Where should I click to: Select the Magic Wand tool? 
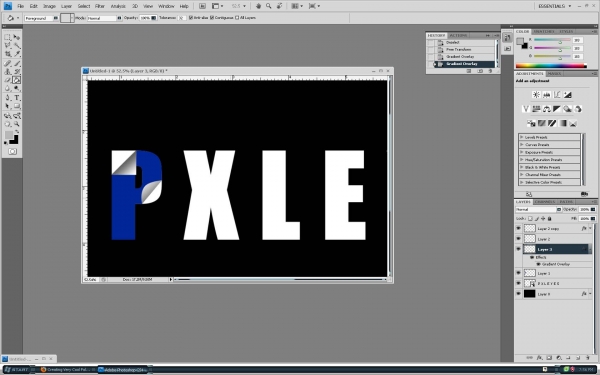coord(17,46)
